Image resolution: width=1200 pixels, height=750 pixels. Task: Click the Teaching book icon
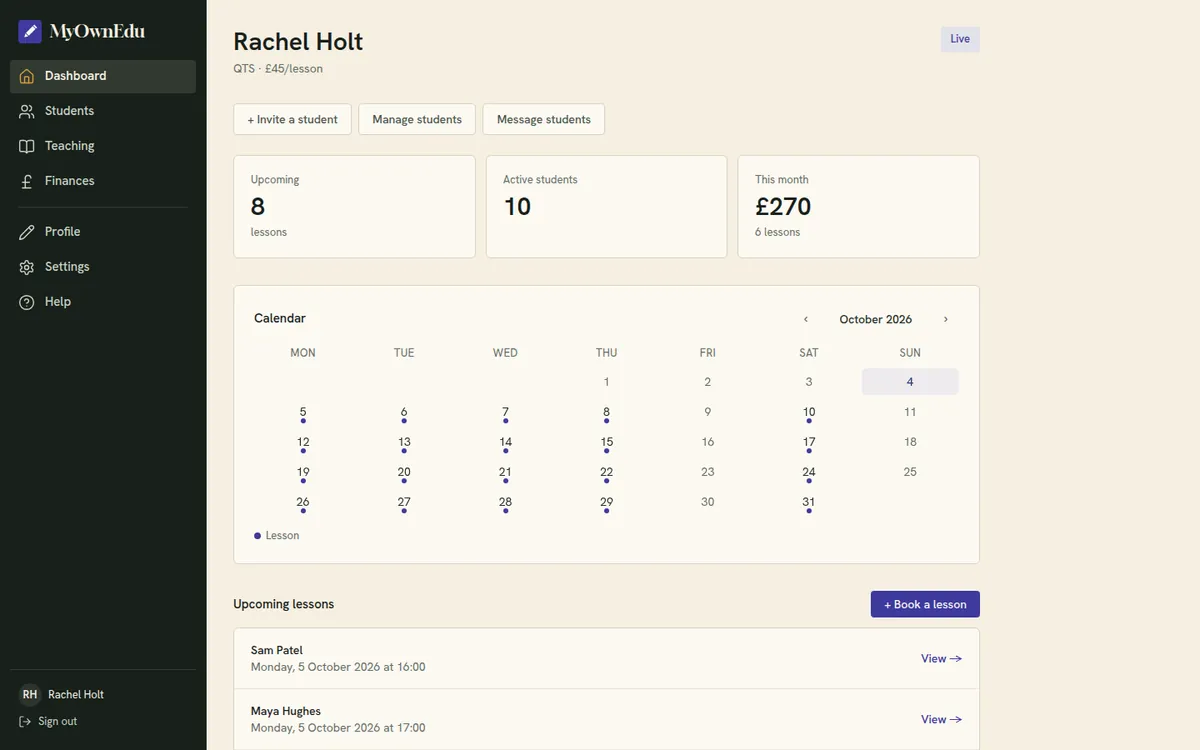tap(27, 146)
